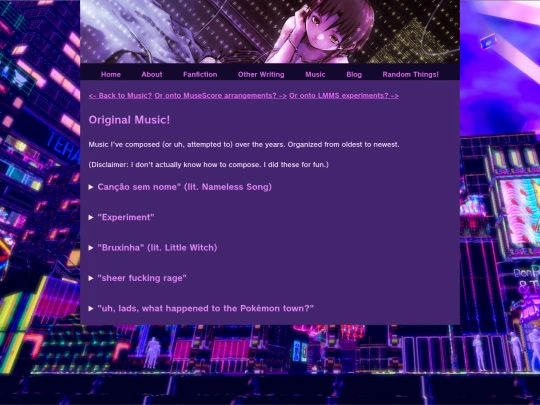Screen dimensions: 540x405
Task: Go to MuseScore arrangements link
Action: (220, 96)
